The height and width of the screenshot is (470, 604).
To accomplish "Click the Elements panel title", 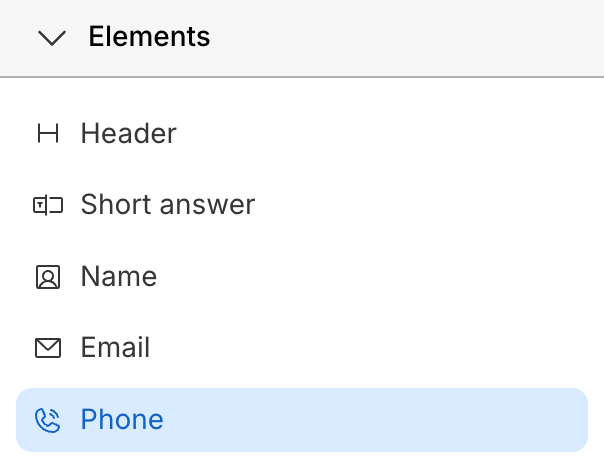I will [149, 37].
